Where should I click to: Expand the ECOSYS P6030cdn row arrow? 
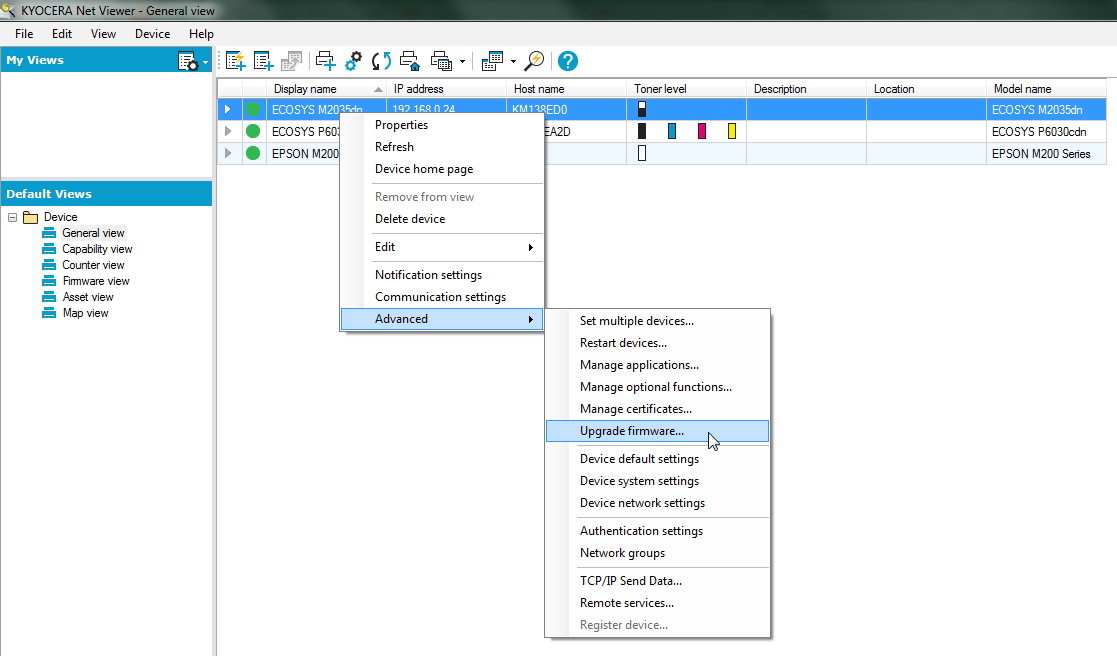[228, 131]
